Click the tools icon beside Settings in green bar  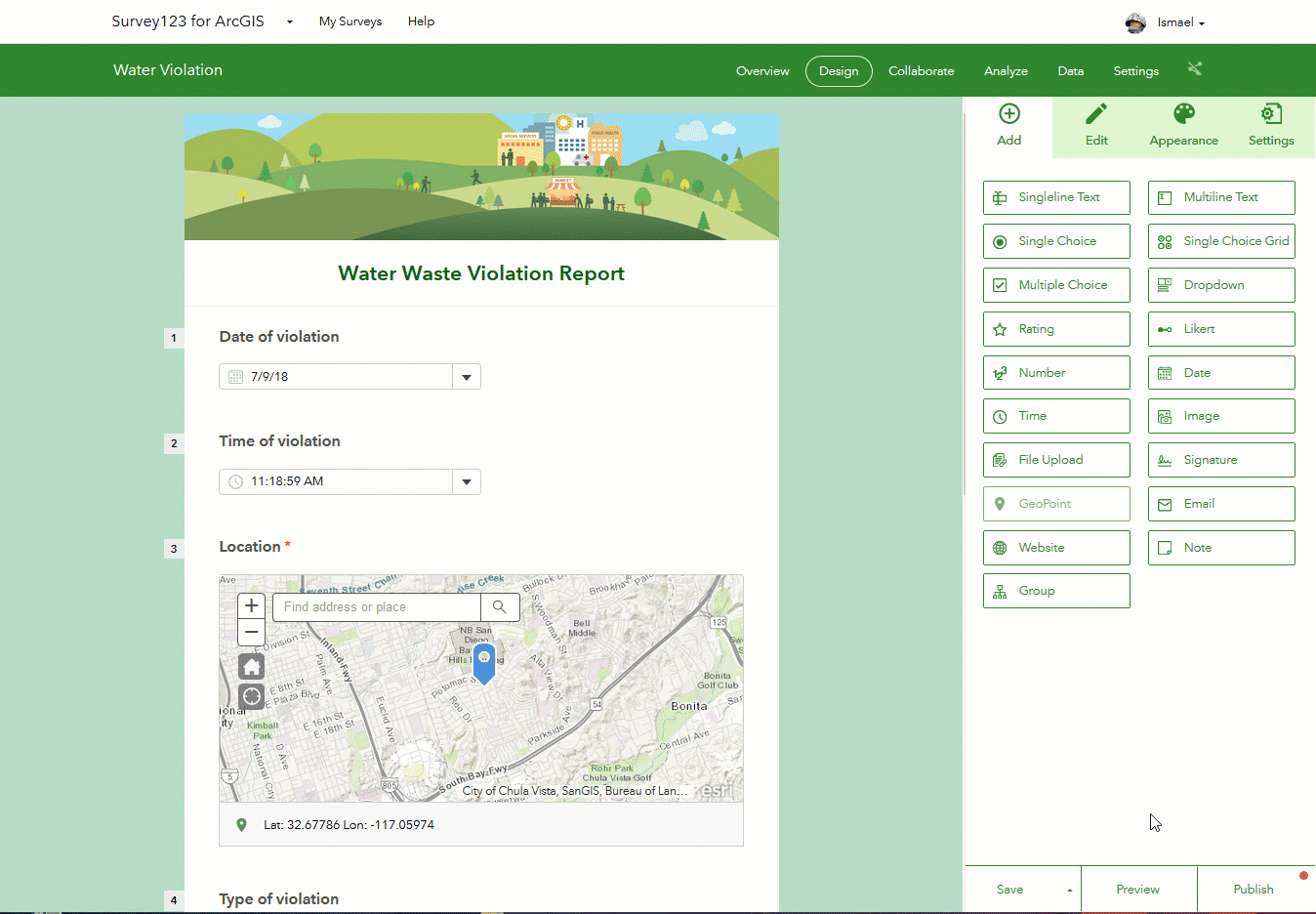1195,68
